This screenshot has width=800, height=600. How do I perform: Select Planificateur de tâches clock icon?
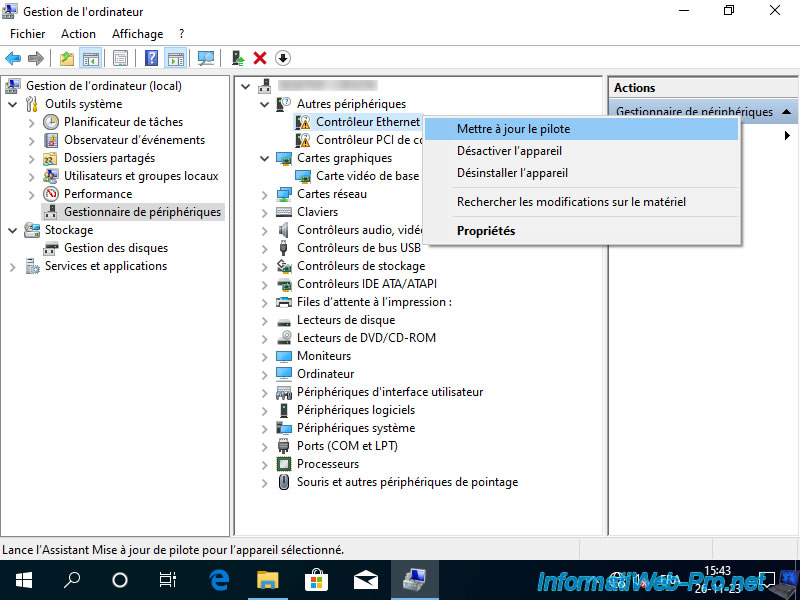[51, 122]
